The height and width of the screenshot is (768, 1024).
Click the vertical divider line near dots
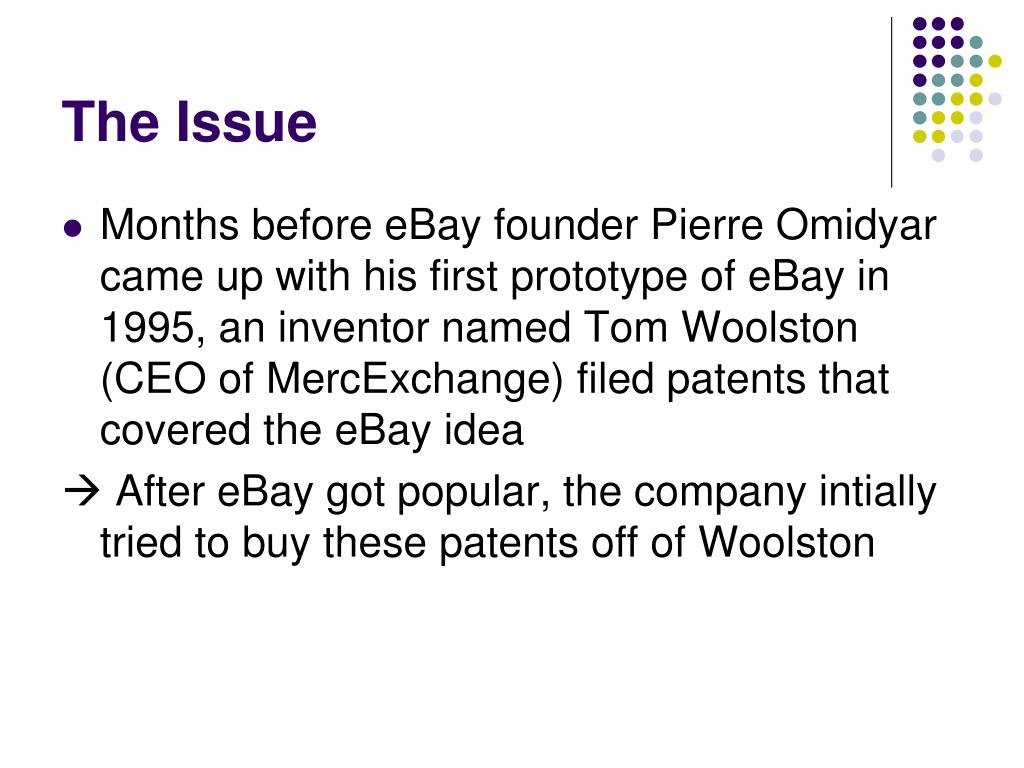pos(891,103)
